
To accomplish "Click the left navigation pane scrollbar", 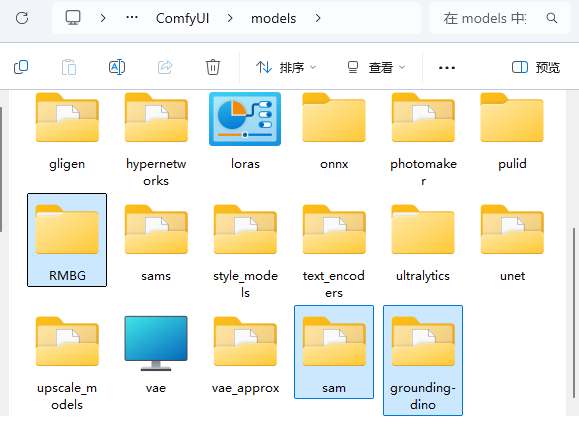I will point(1,170).
